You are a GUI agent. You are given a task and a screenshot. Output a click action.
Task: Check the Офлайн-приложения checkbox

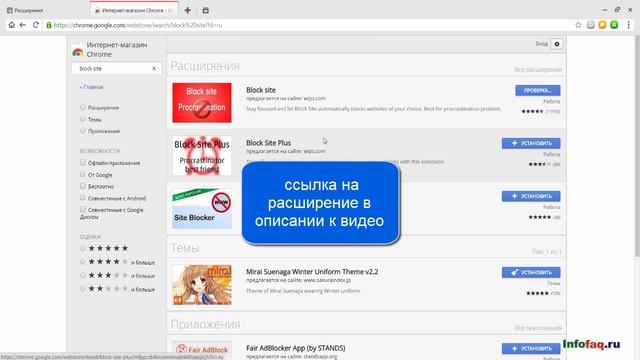[83, 162]
